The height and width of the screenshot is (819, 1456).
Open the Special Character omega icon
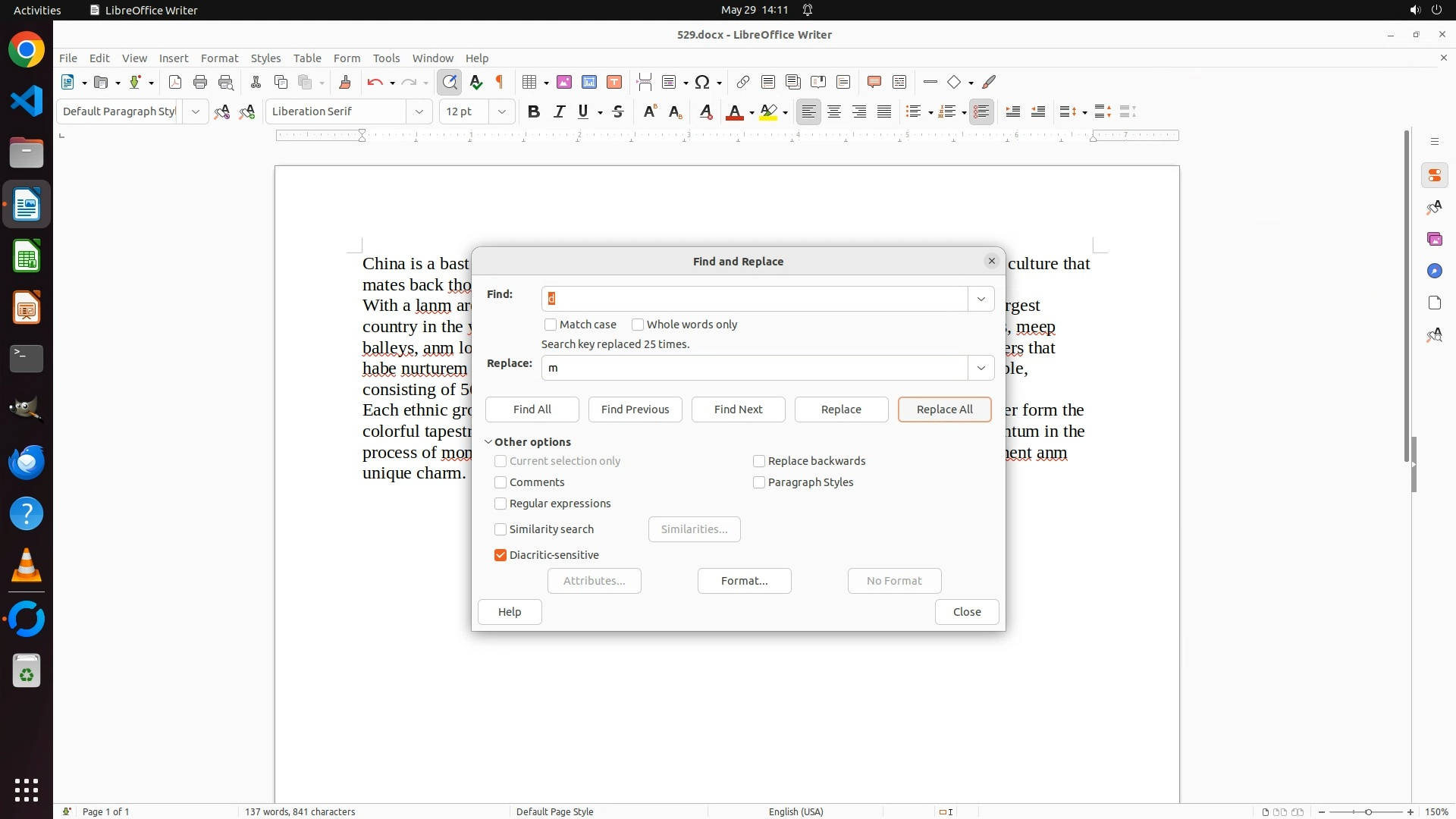click(x=702, y=82)
